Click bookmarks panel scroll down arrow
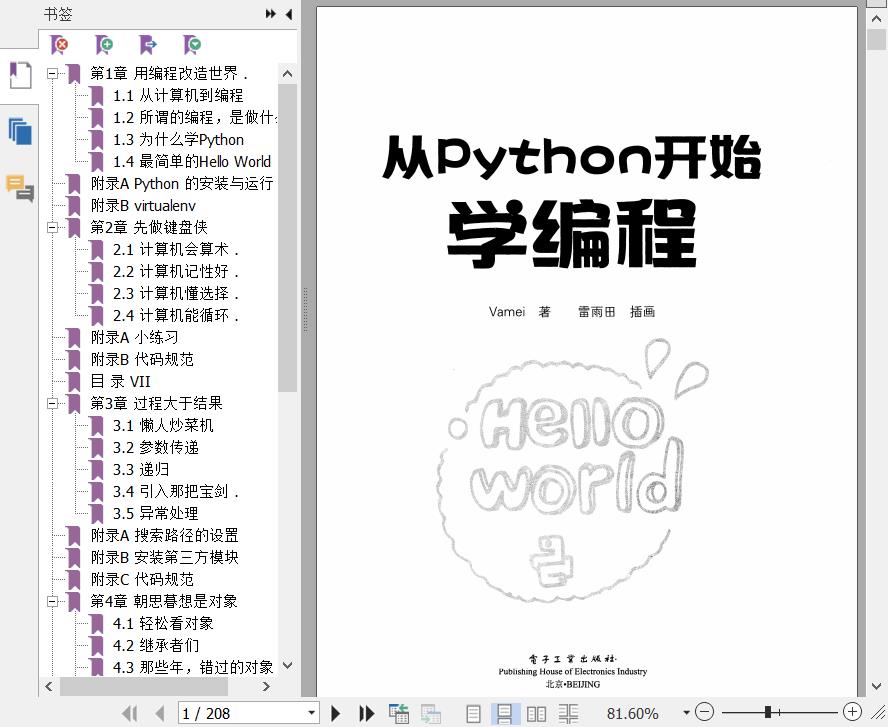Viewport: 888px width, 727px height. click(x=288, y=665)
